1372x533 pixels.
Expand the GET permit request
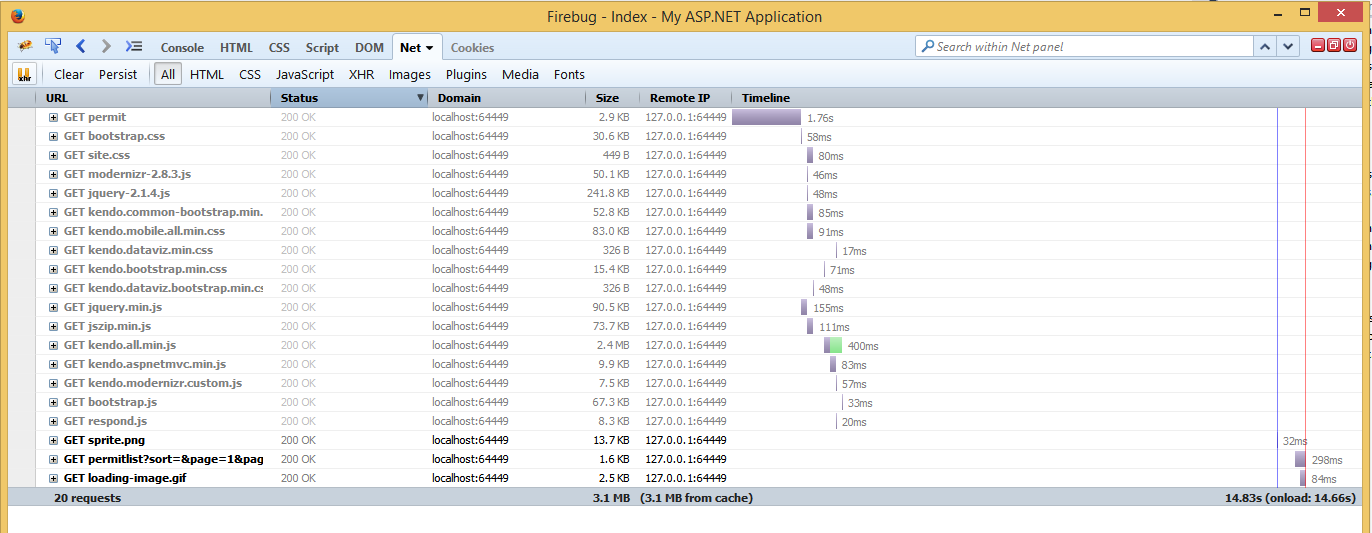tap(53, 117)
